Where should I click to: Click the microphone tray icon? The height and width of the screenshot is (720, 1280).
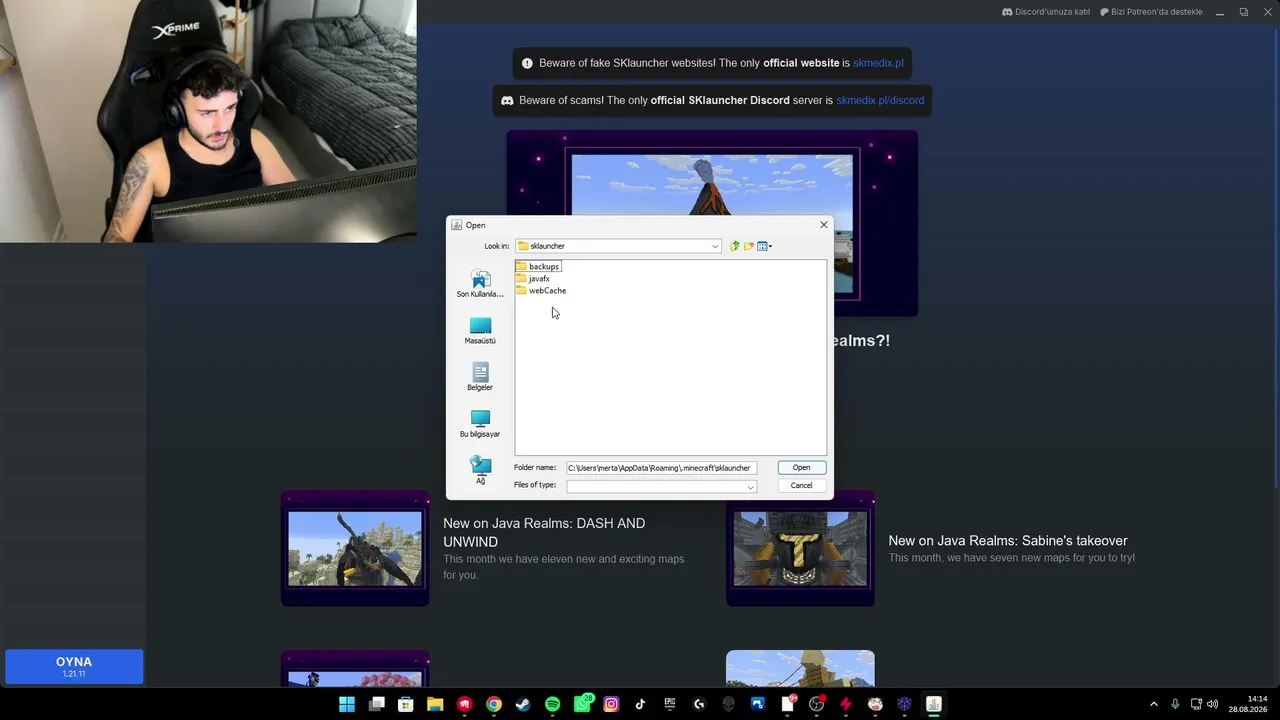pos(1175,704)
